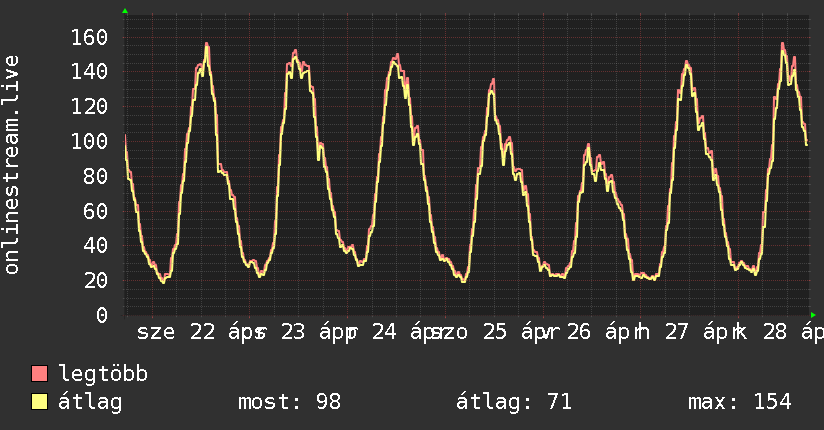The image size is (824, 430).
Task: Click the "most: 98" current value
Action: [289, 402]
